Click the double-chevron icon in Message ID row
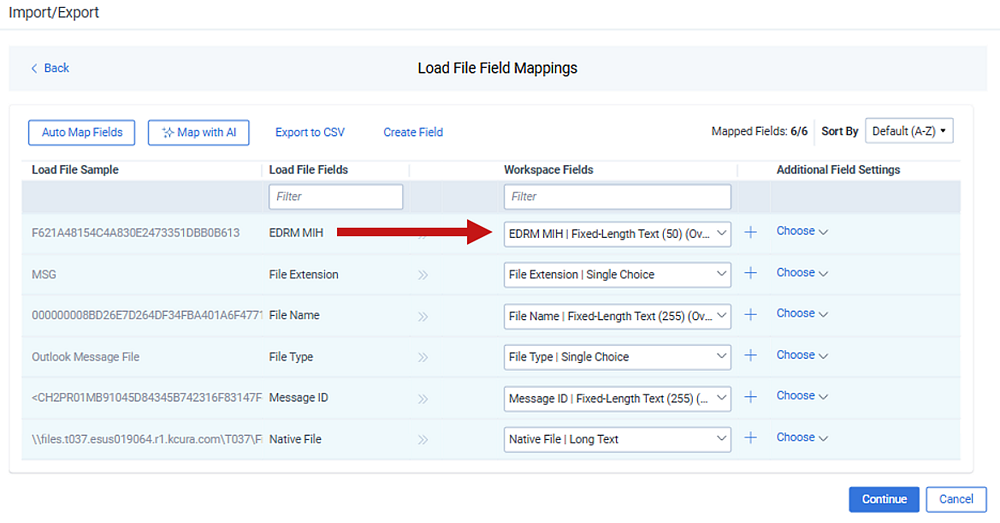Screen dimensions: 1000x523 [x=423, y=399]
